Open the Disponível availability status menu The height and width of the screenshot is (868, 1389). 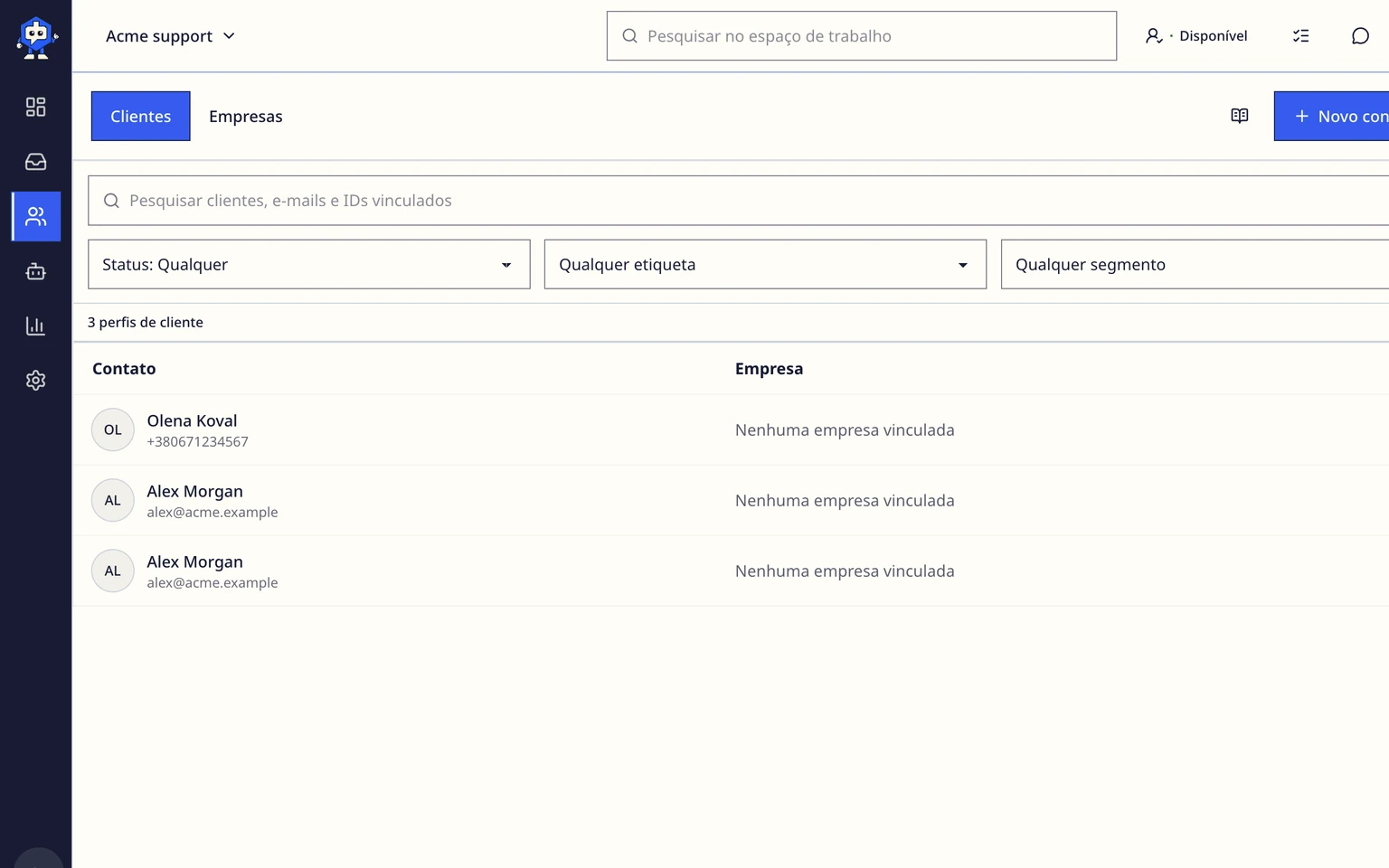point(1196,36)
